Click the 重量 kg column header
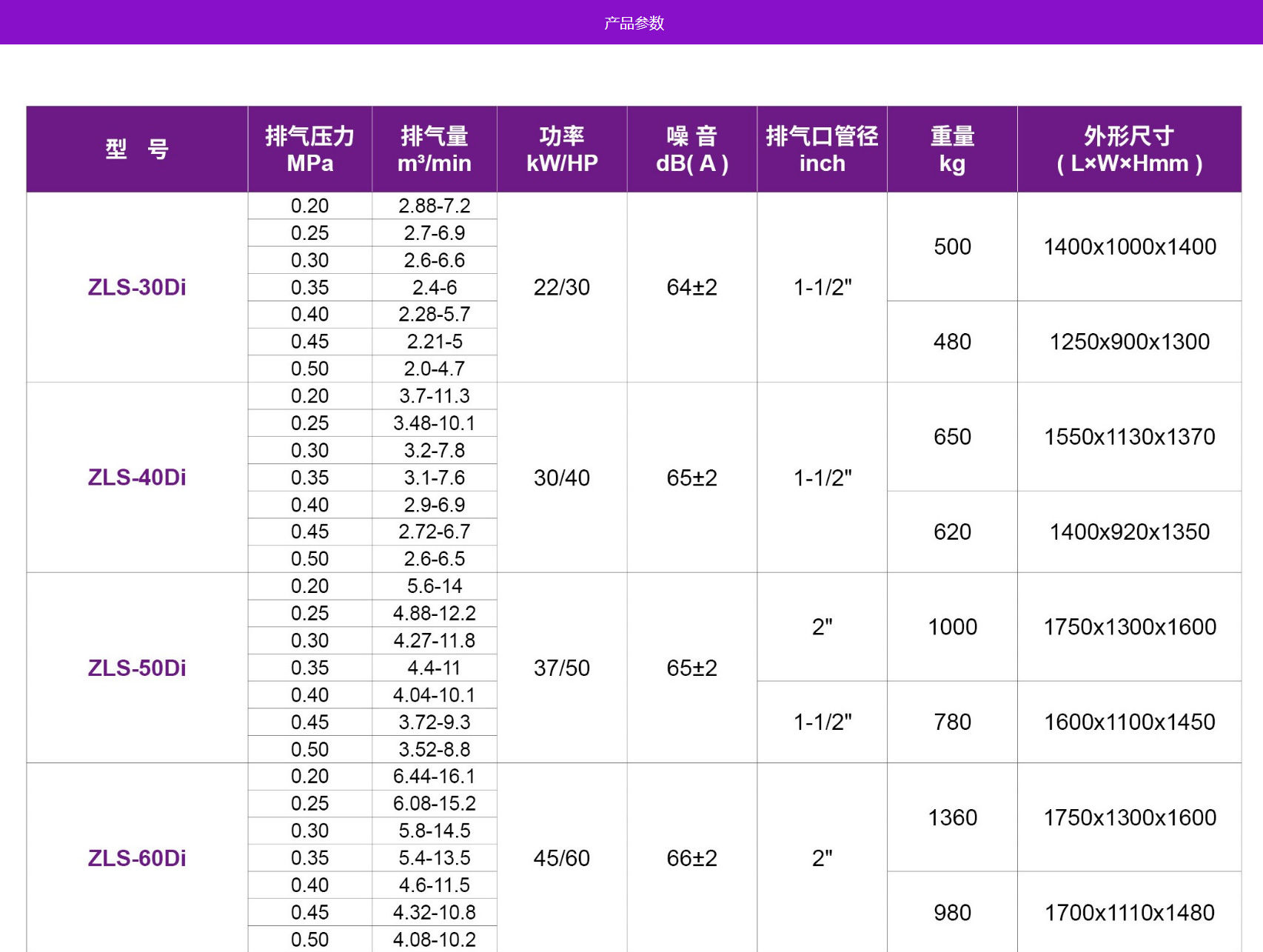This screenshot has height=952, width=1263. (x=953, y=150)
